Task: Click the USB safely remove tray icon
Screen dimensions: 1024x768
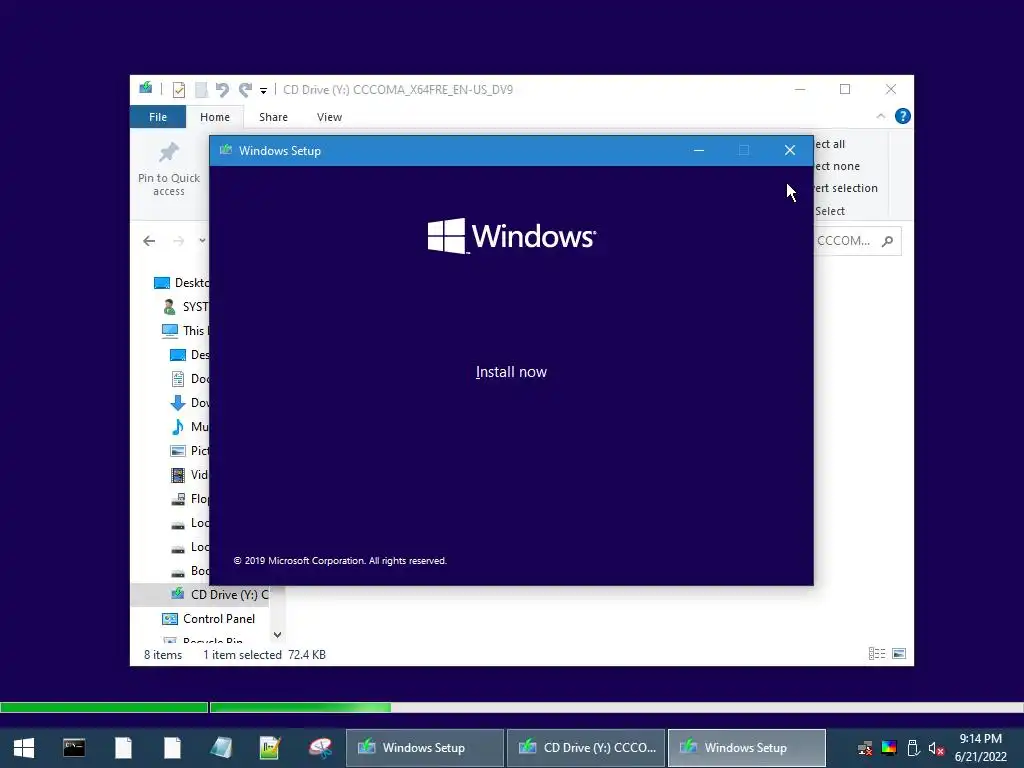Action: pos(913,748)
